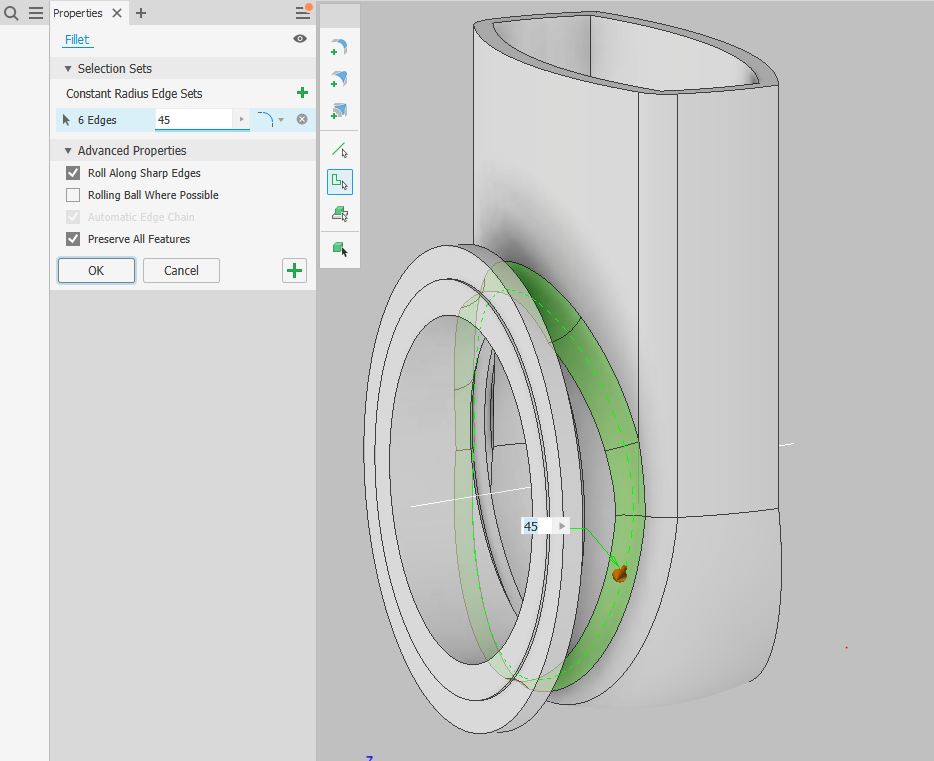Select the solid body selection icon
Image resolution: width=934 pixels, height=761 pixels.
pos(339,249)
